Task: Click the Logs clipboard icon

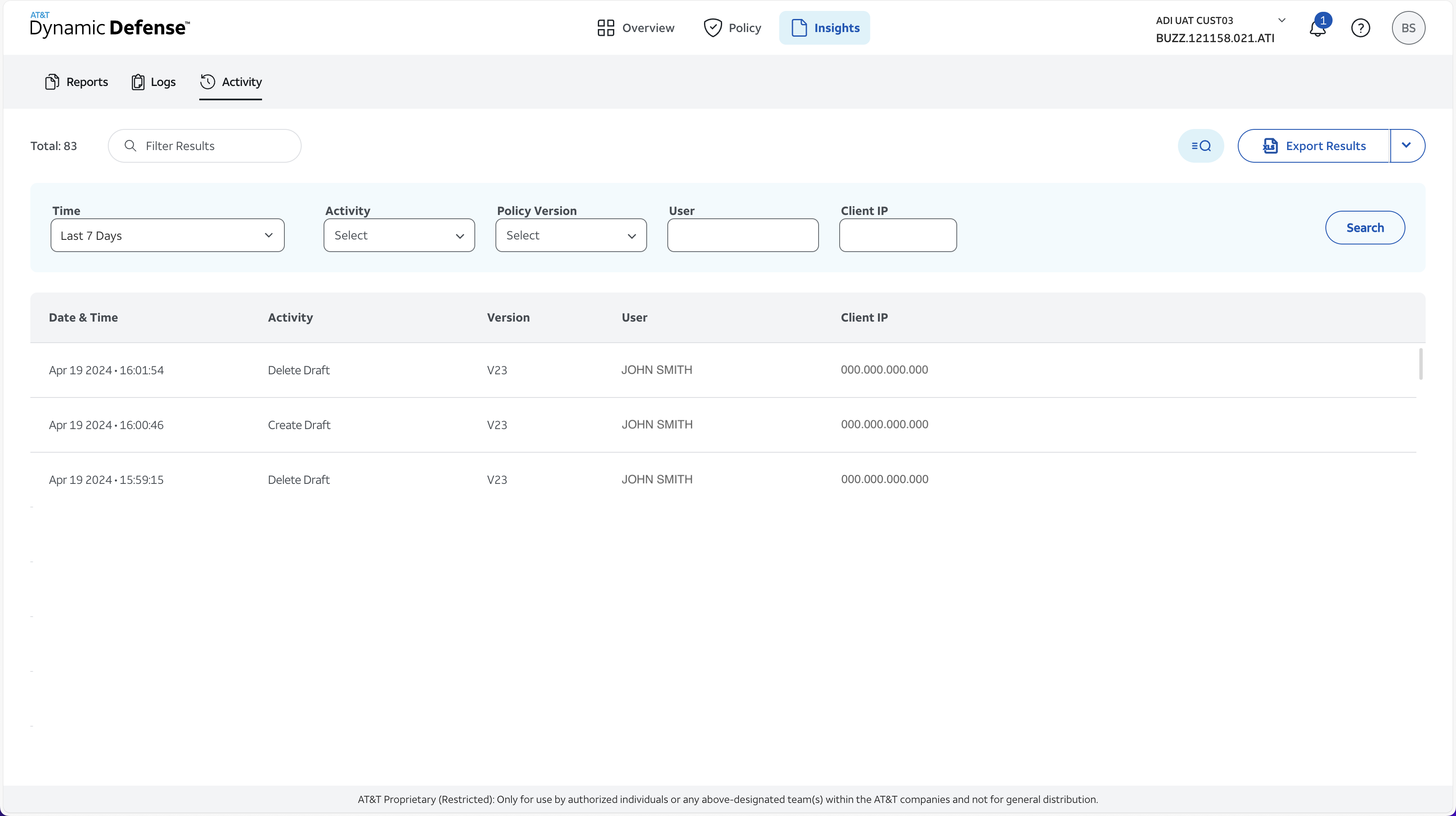Action: tap(138, 82)
